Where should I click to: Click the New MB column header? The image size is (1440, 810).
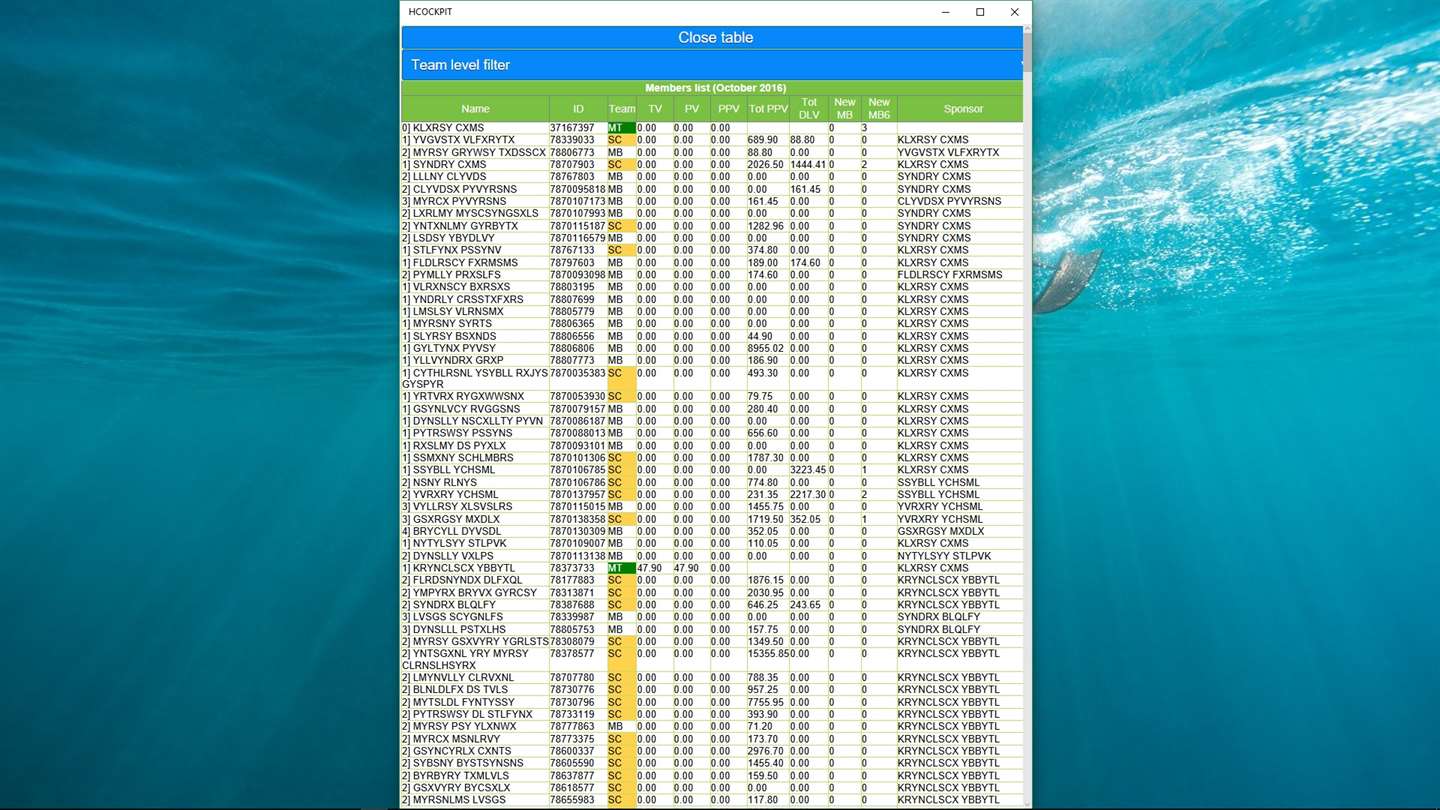click(845, 109)
